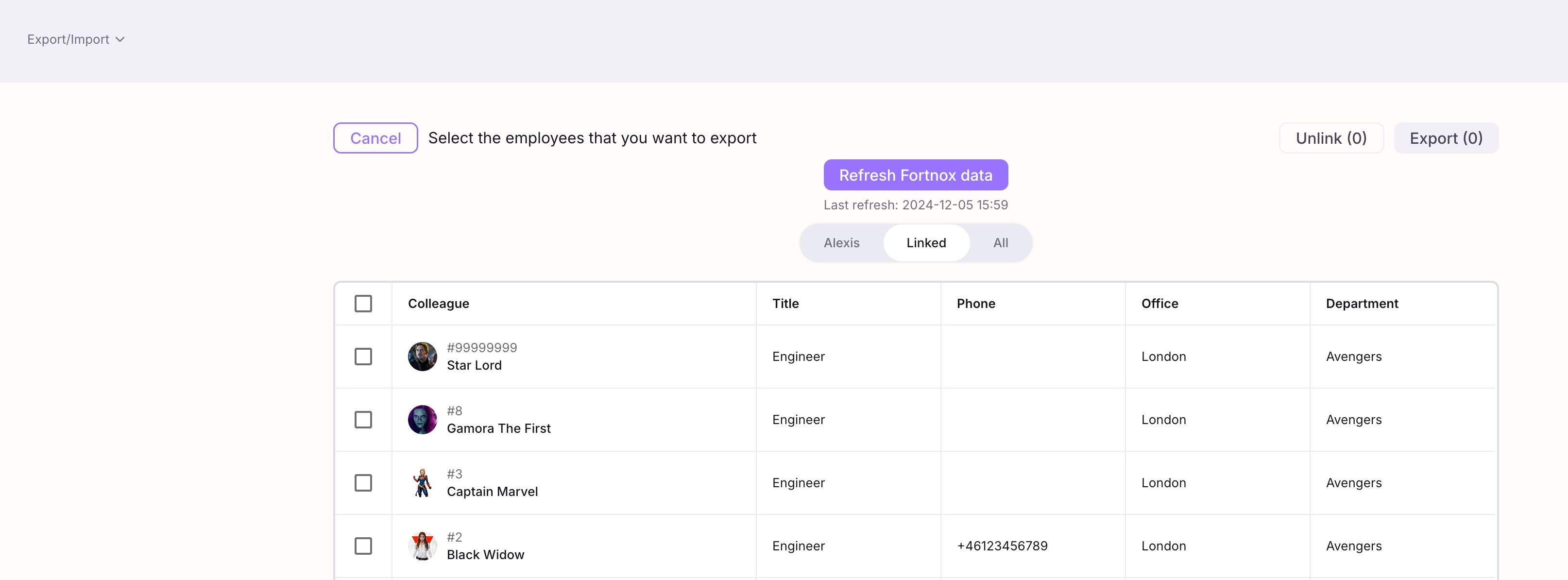
Task: Check the Gamora The First checkbox
Action: 363,420
